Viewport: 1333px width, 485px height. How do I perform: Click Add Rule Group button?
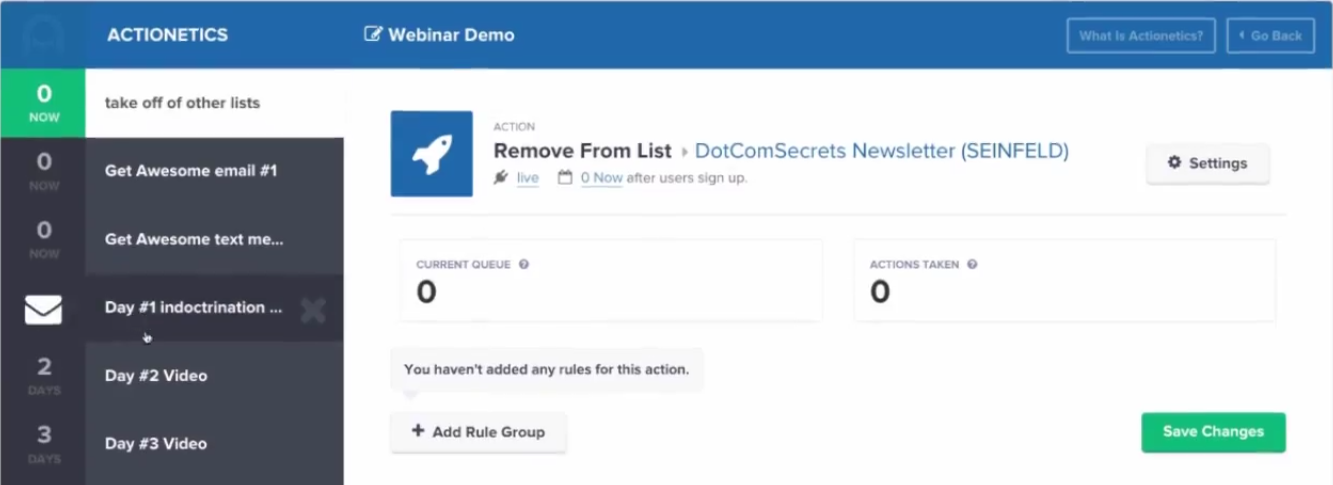coord(478,432)
